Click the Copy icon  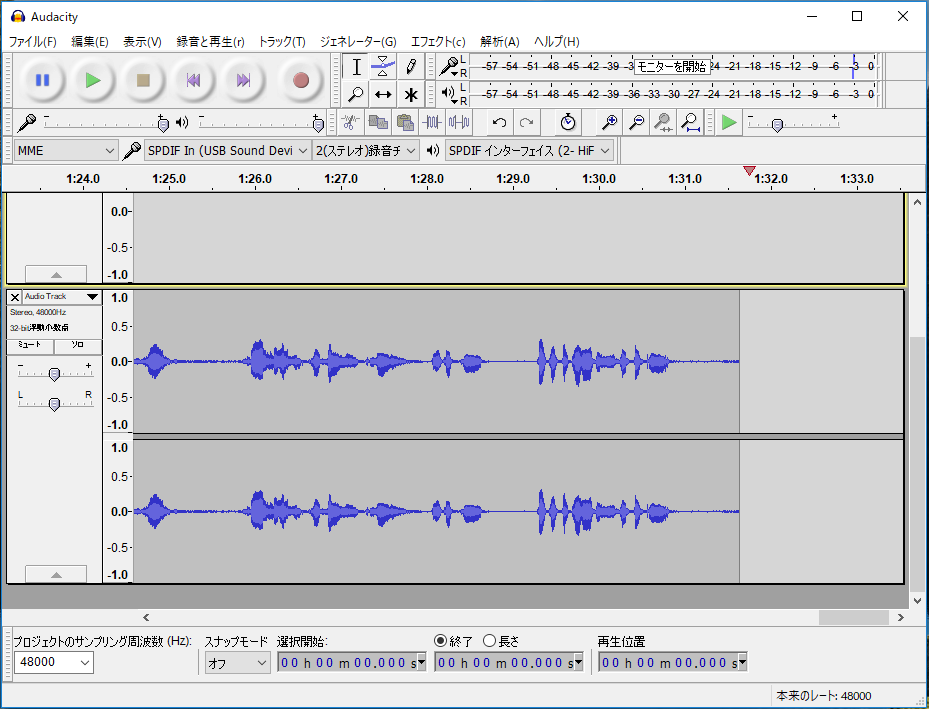click(x=378, y=123)
